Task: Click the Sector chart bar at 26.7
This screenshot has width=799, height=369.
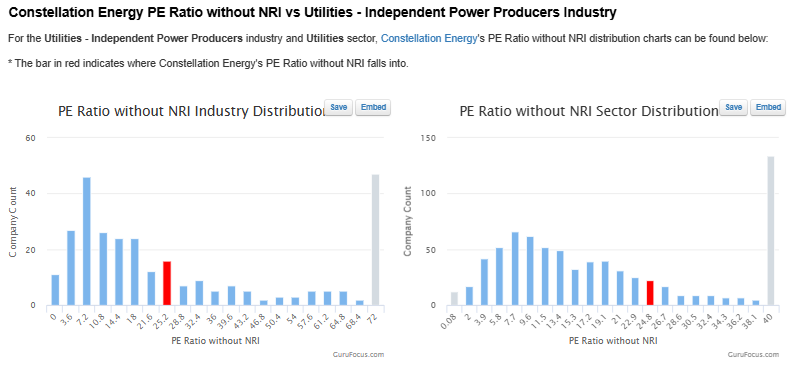Action: tap(665, 296)
